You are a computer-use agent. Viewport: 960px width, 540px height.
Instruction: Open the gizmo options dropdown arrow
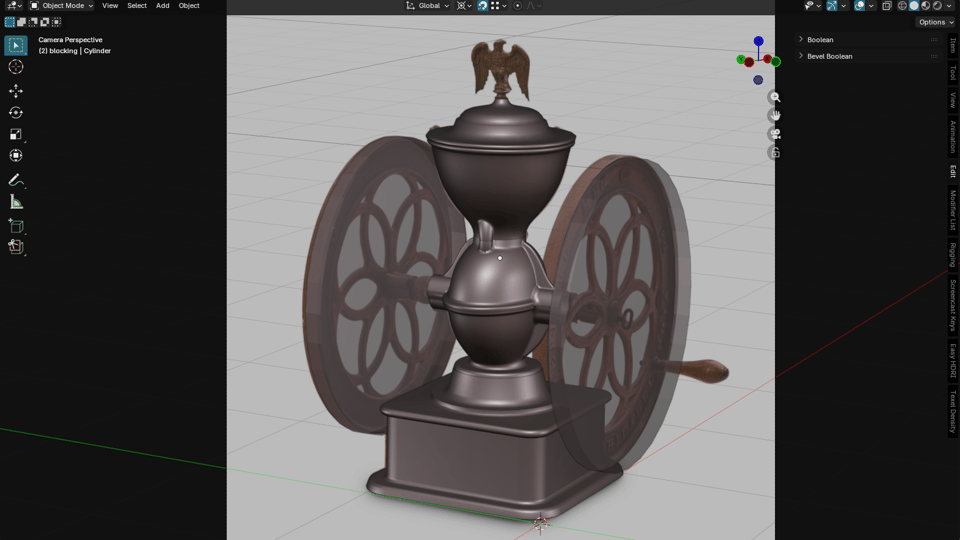click(x=844, y=6)
